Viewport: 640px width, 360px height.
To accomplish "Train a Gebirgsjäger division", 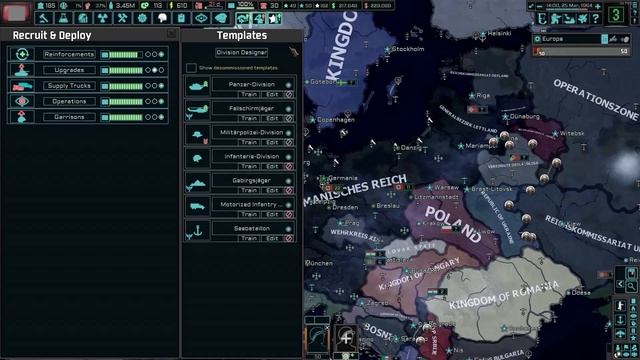I will pos(249,190).
